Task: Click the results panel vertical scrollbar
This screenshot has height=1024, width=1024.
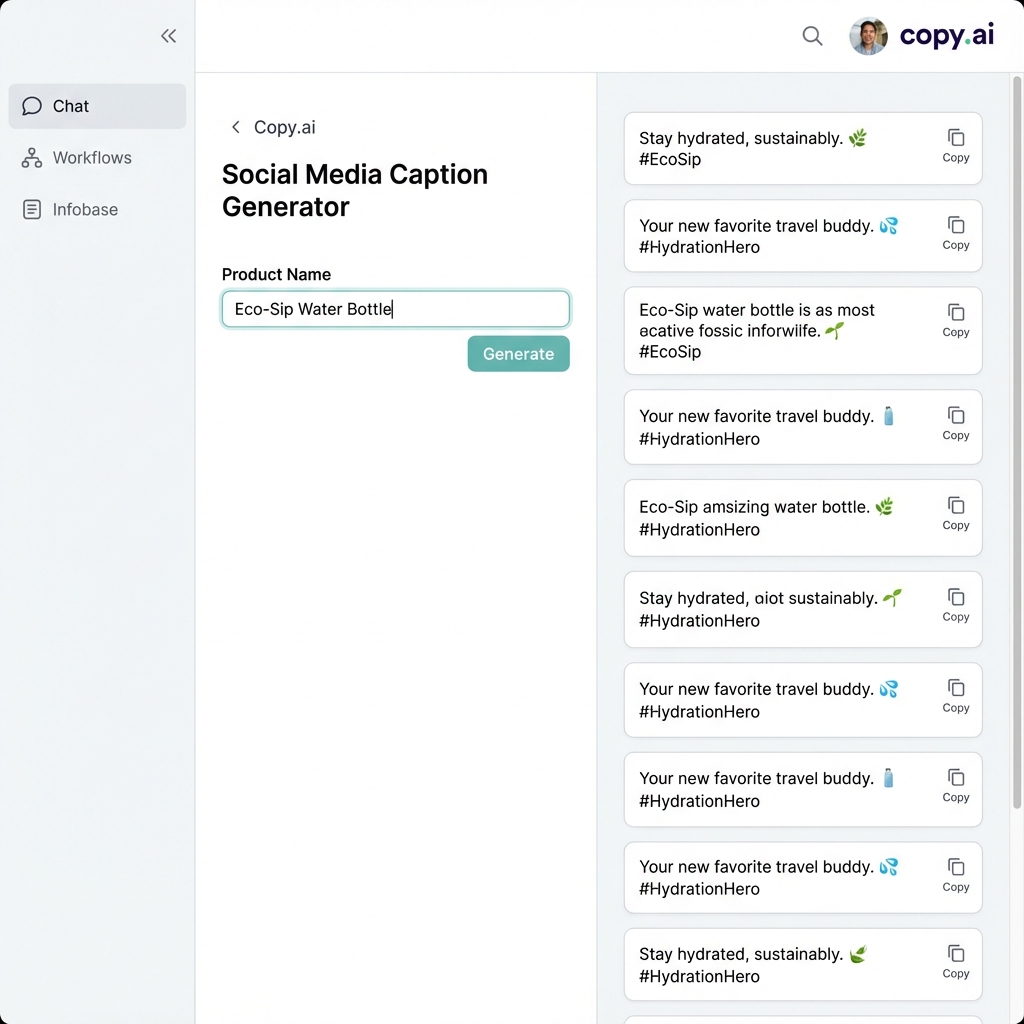Action: [1017, 400]
